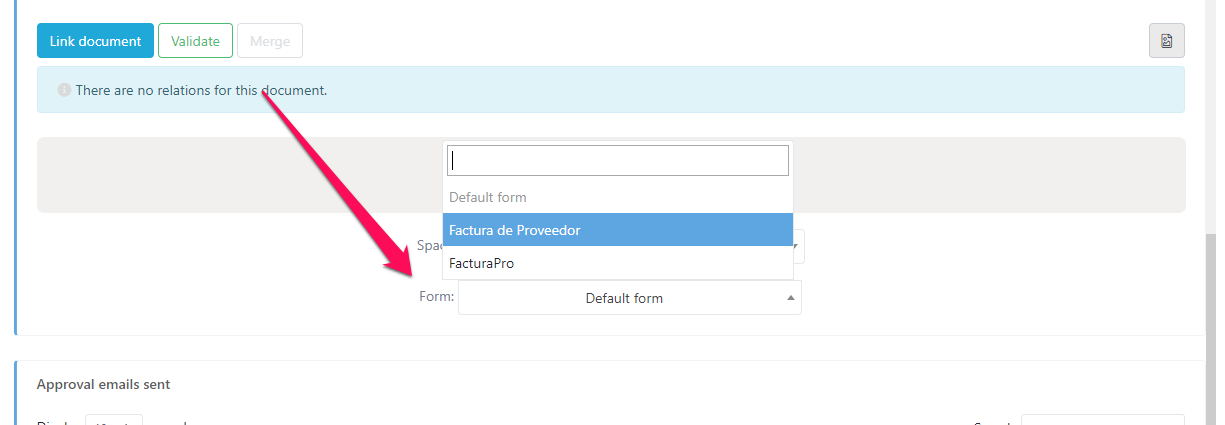Collapse the Form selector arrow
The image size is (1225, 425).
coord(790,298)
